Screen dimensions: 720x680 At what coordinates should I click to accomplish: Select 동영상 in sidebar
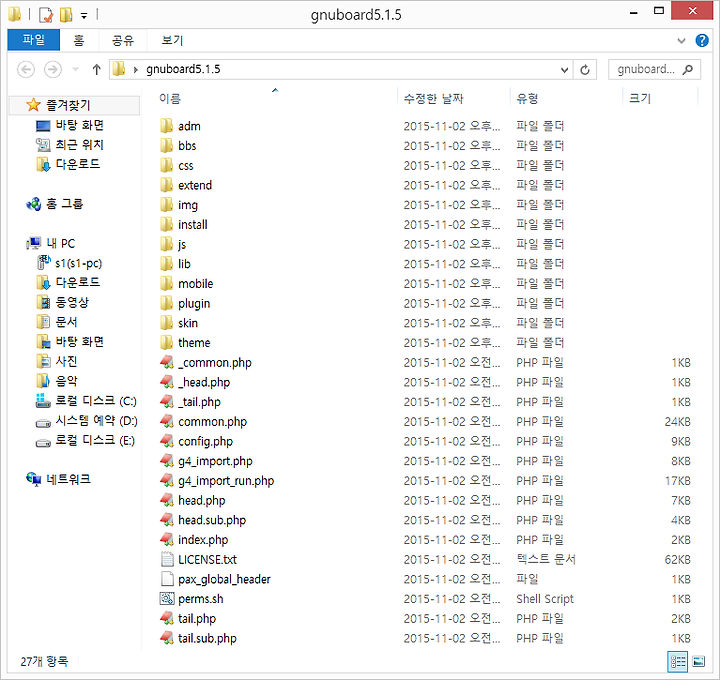72,302
